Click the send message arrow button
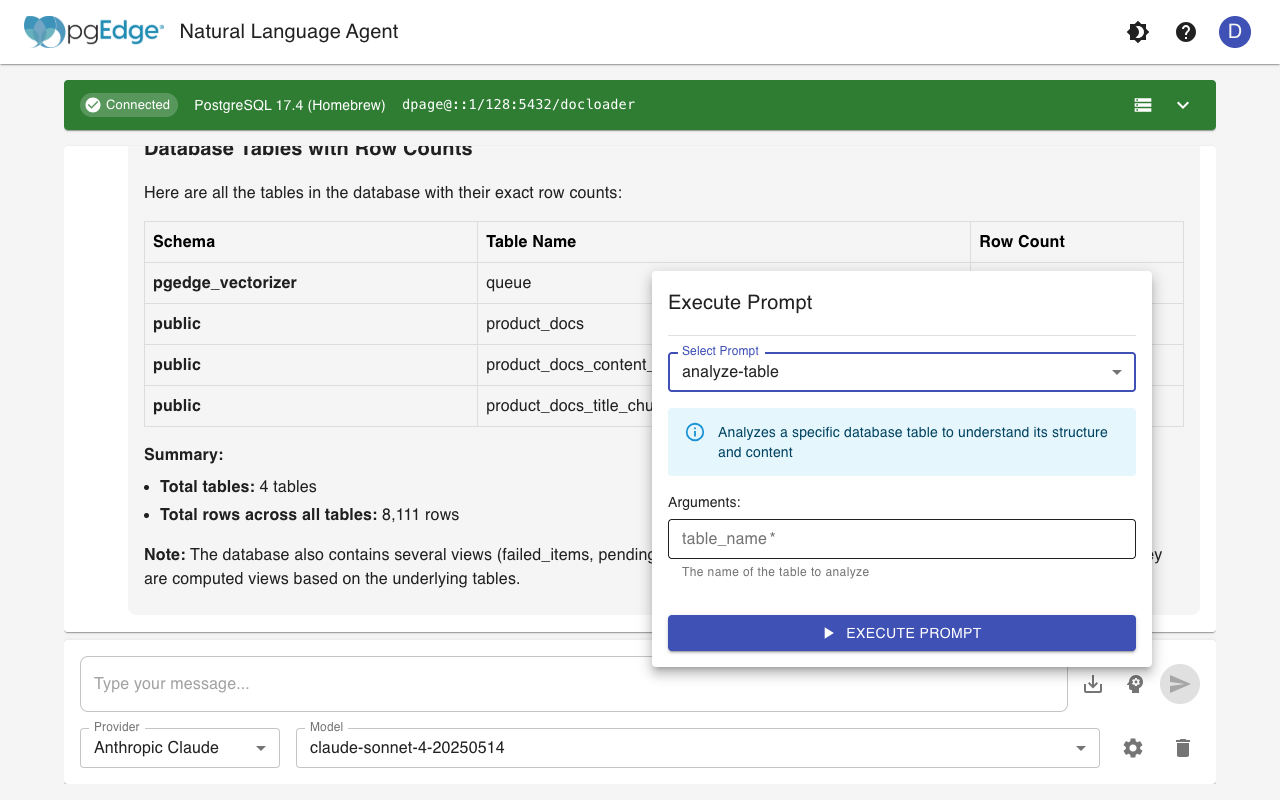The height and width of the screenshot is (800, 1280). pos(1180,684)
